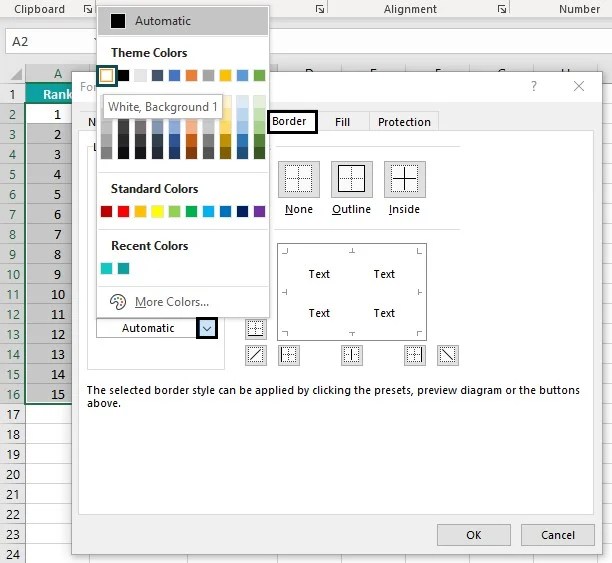Image resolution: width=612 pixels, height=563 pixels.
Task: Apply the diagonal down border
Action: point(448,355)
